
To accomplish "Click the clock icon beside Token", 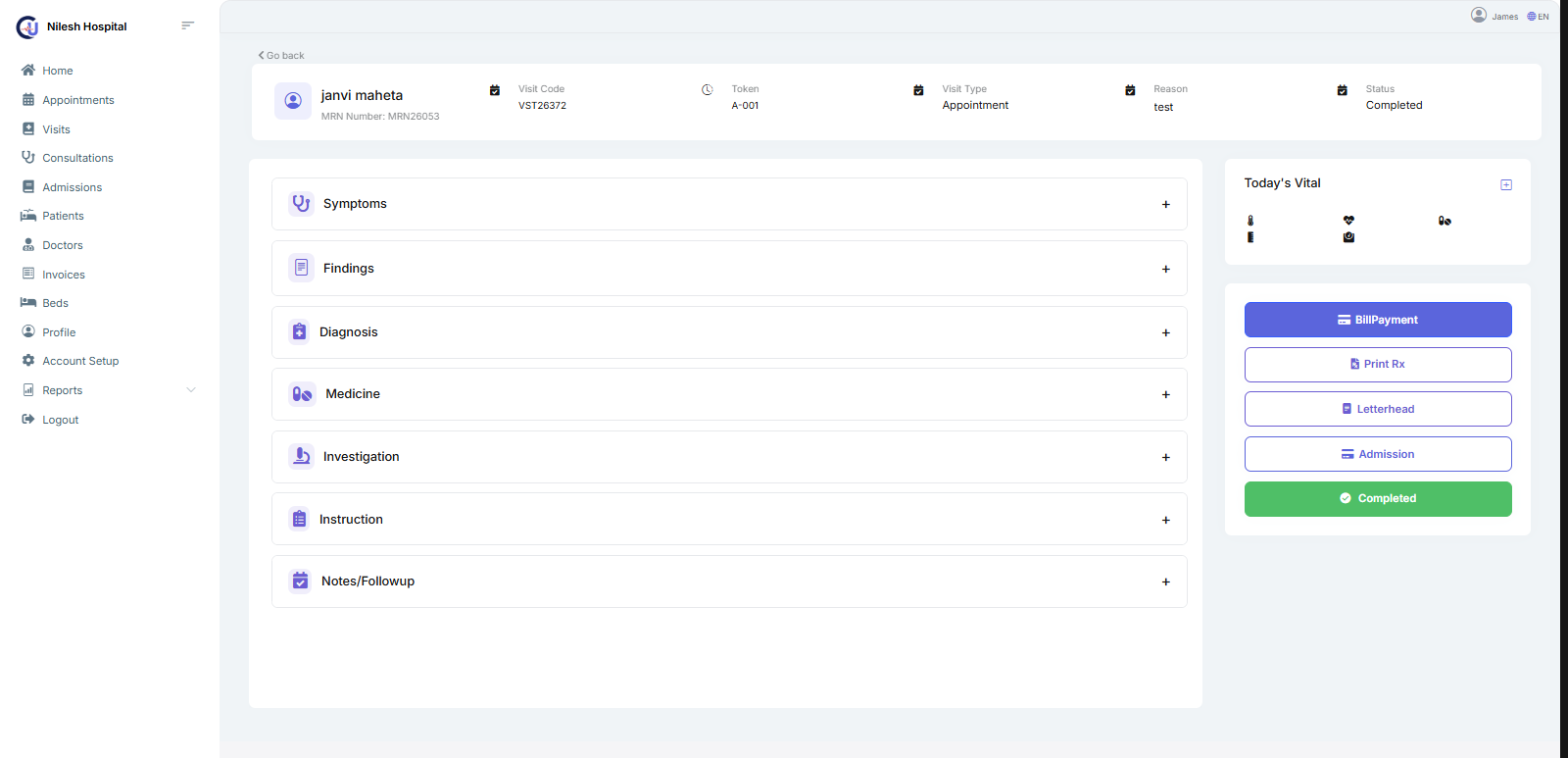I will tap(707, 89).
